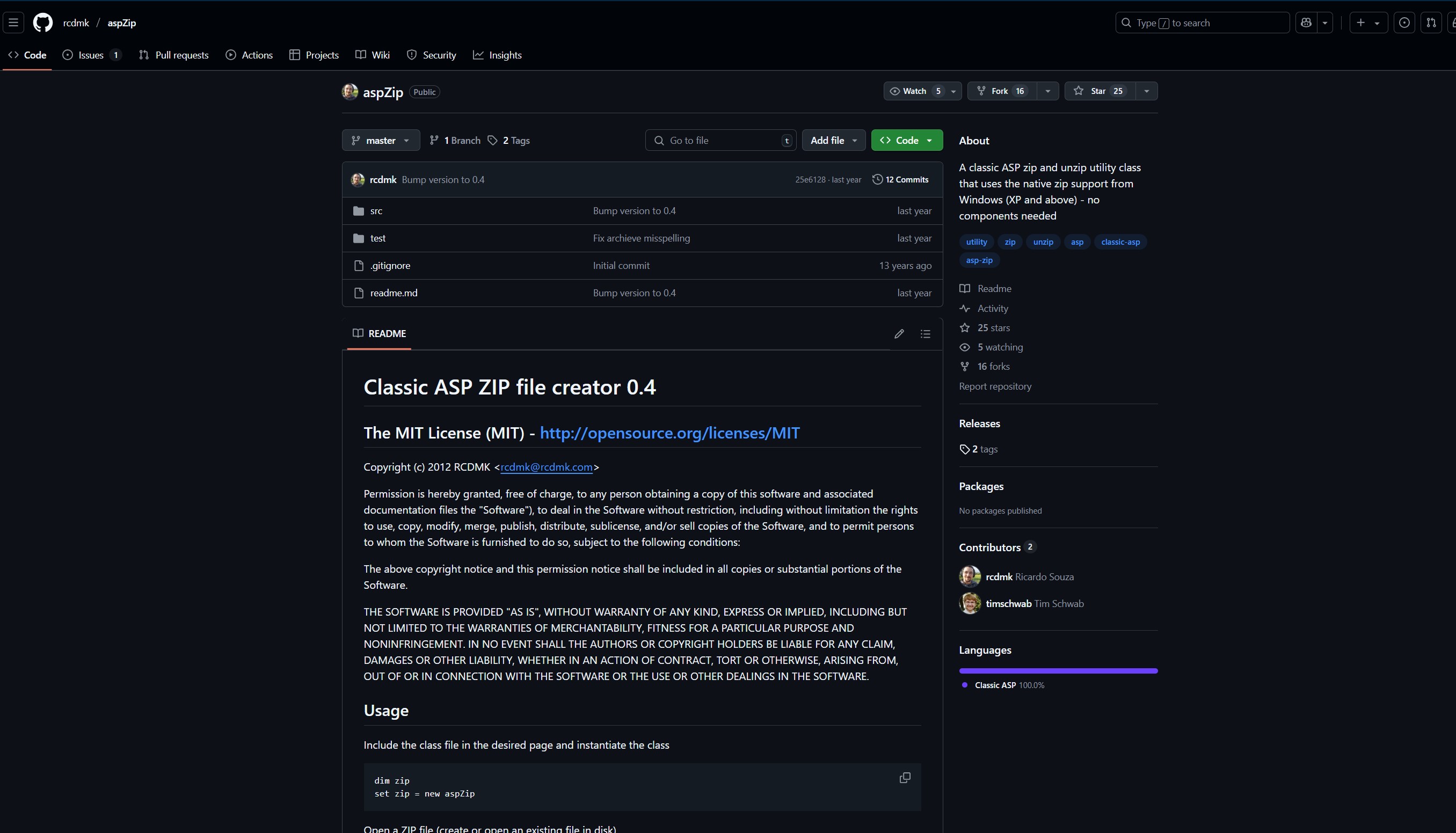Open issues icon in top bar
This screenshot has height=833, width=1456.
point(1404,23)
